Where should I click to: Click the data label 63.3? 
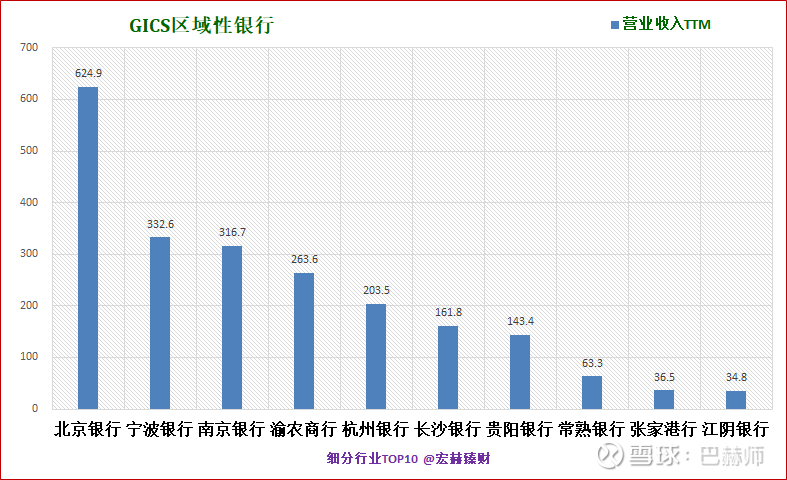[592, 363]
